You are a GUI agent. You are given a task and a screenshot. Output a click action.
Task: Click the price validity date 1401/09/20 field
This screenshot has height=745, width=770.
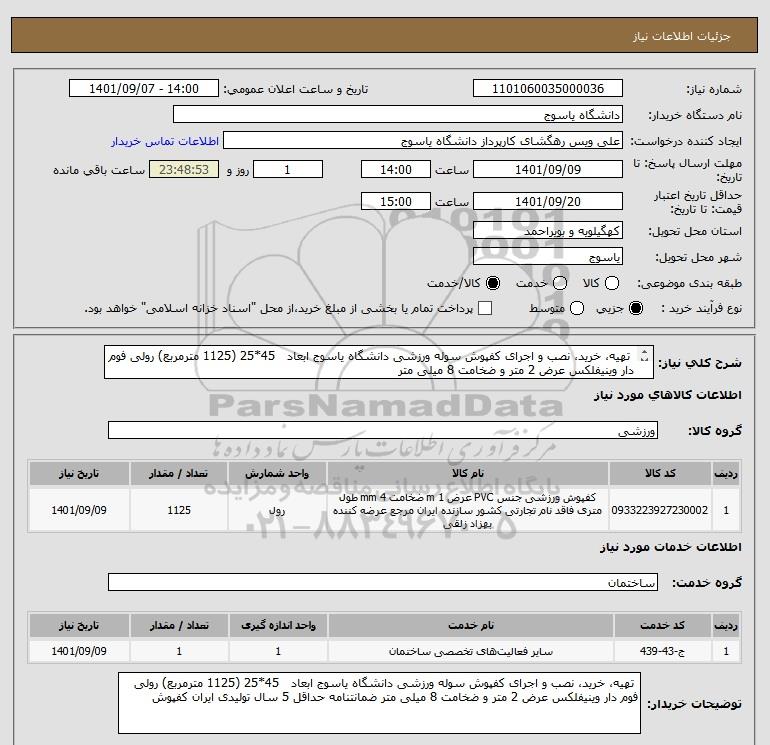tap(548, 201)
